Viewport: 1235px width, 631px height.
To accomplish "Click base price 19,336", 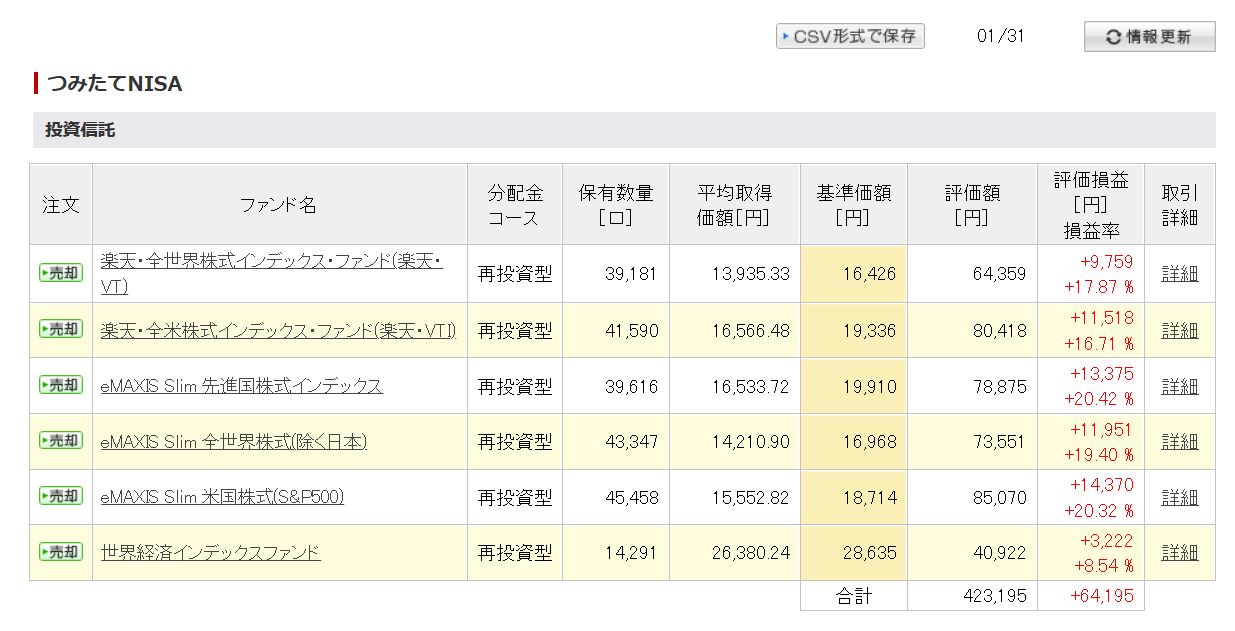I will coord(870,330).
